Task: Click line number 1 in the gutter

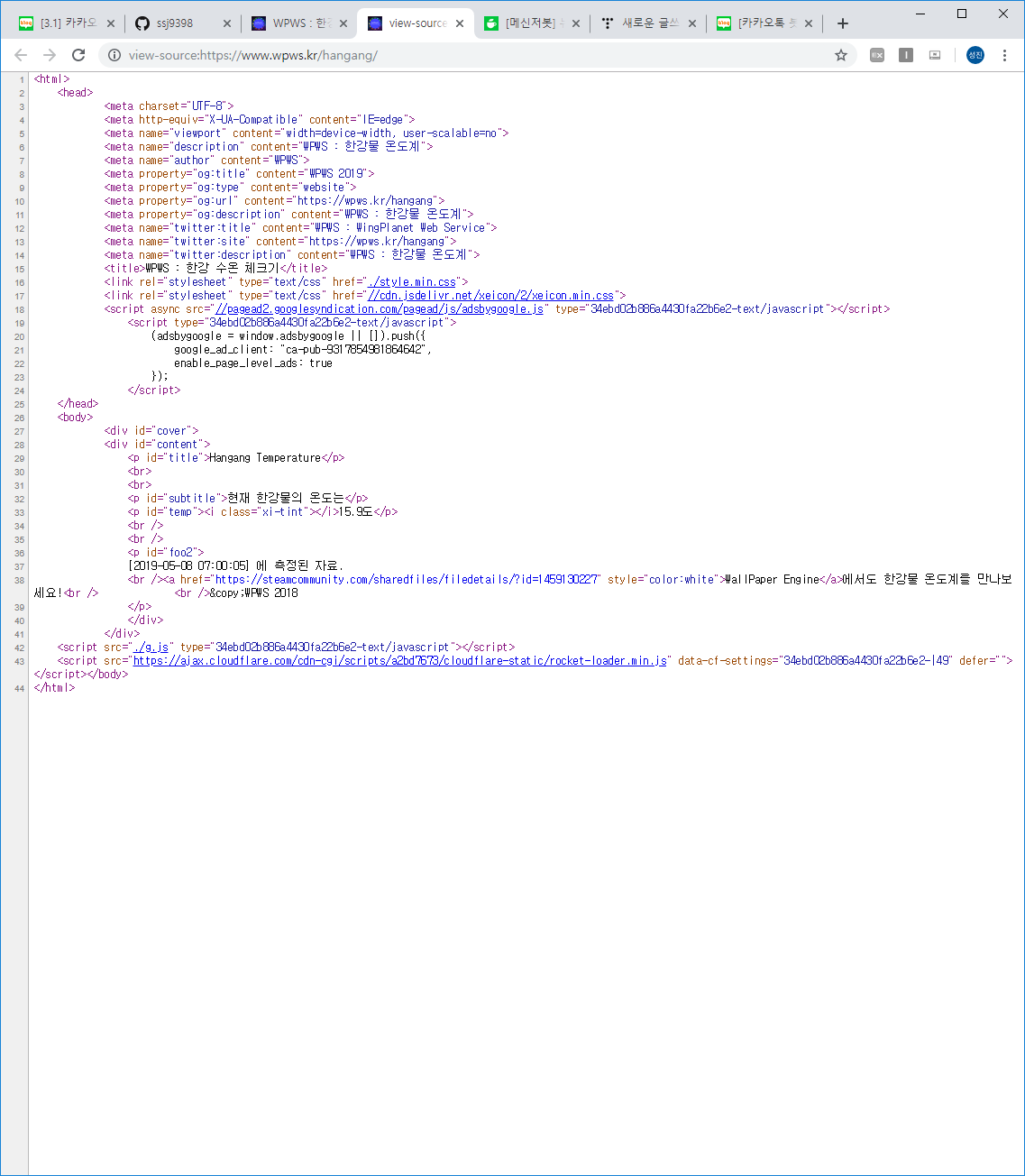Action: pos(22,79)
